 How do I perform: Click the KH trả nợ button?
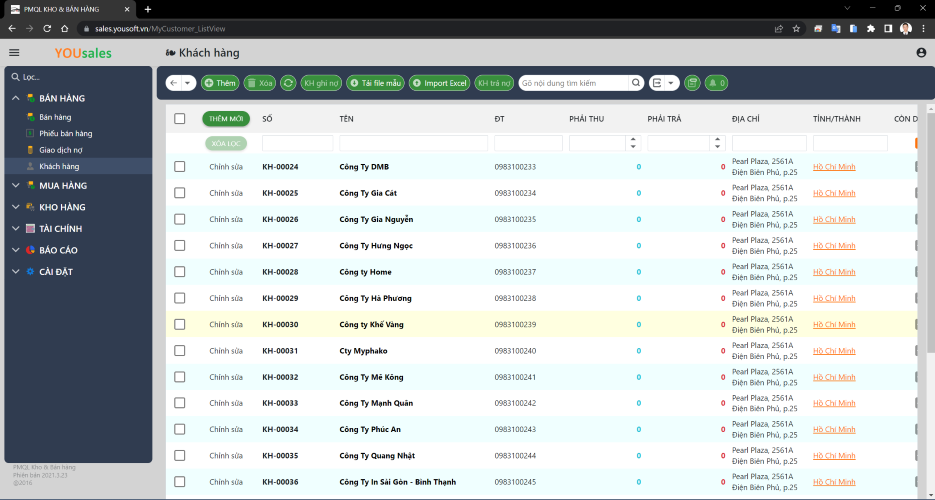coord(494,83)
